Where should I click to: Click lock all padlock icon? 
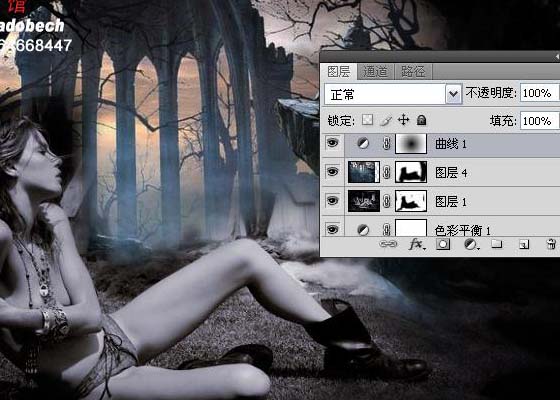point(421,120)
